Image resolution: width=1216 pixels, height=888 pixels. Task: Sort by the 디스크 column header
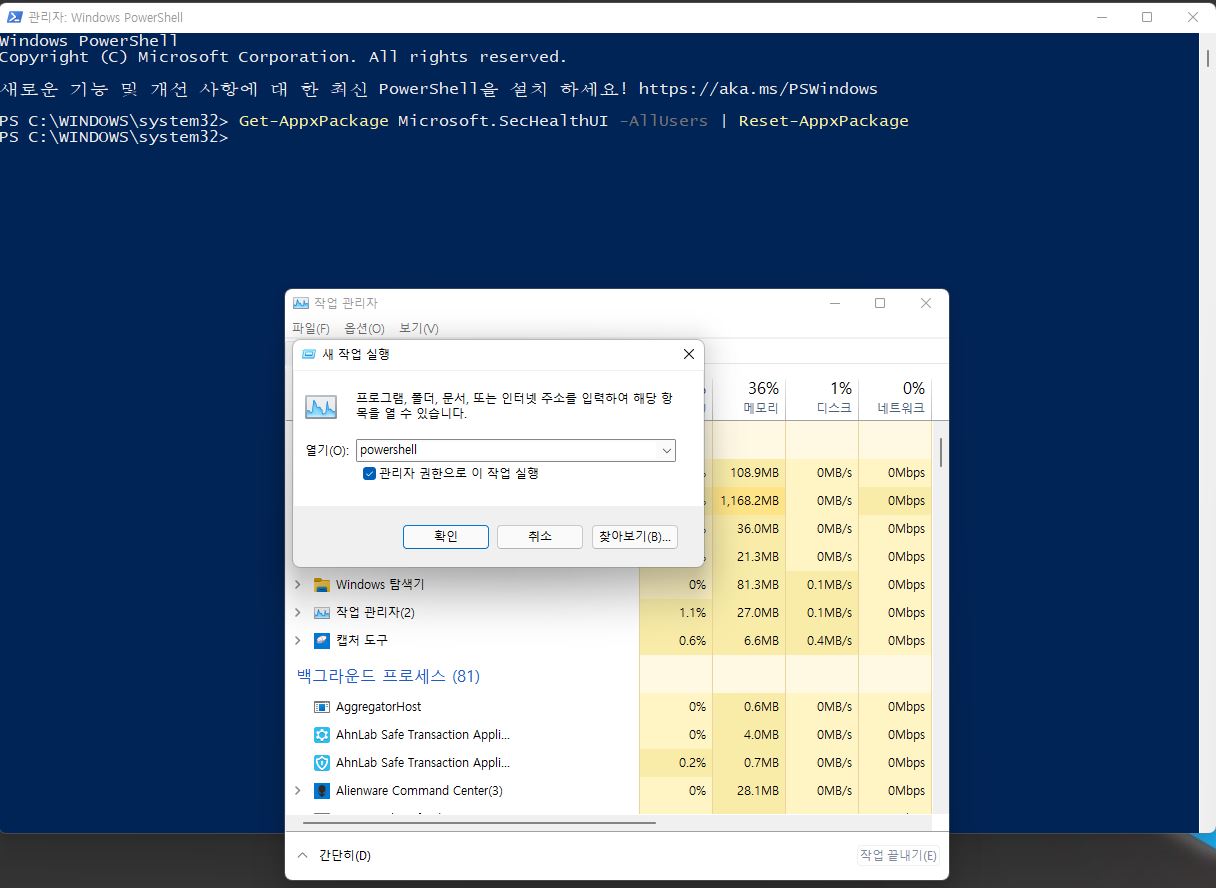[x=822, y=398]
